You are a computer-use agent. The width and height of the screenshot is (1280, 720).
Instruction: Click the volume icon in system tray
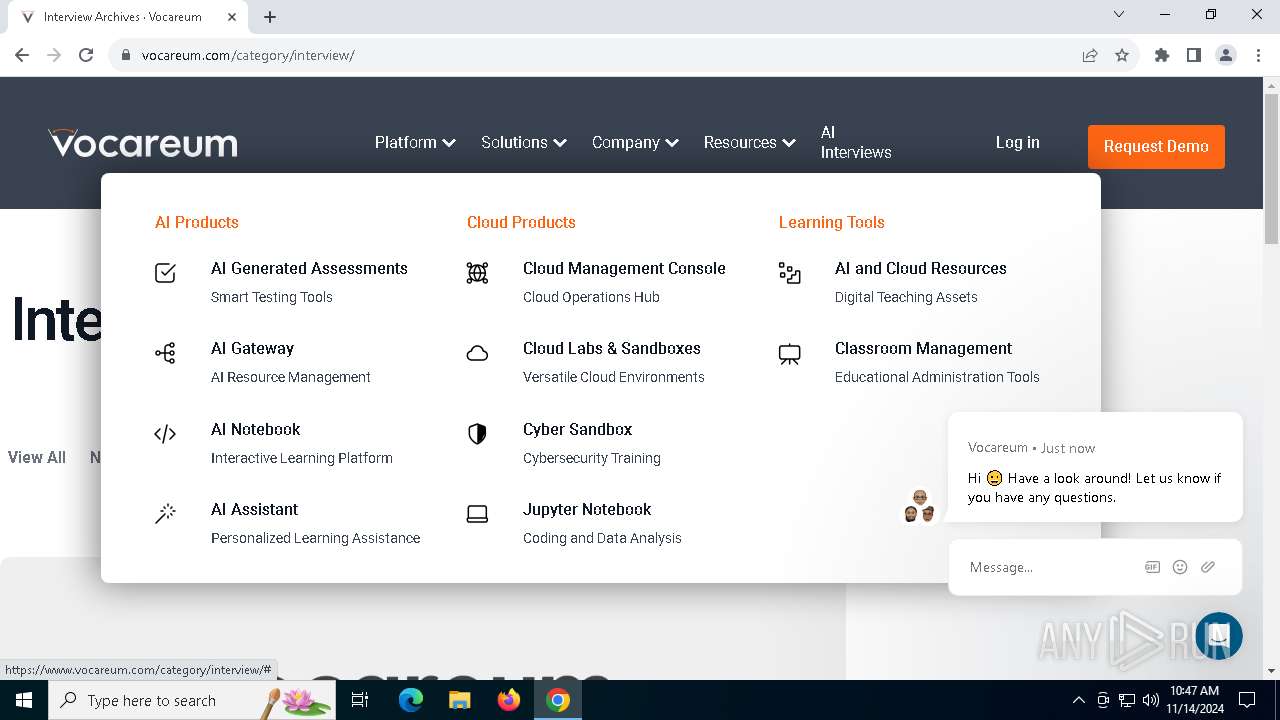[1150, 700]
